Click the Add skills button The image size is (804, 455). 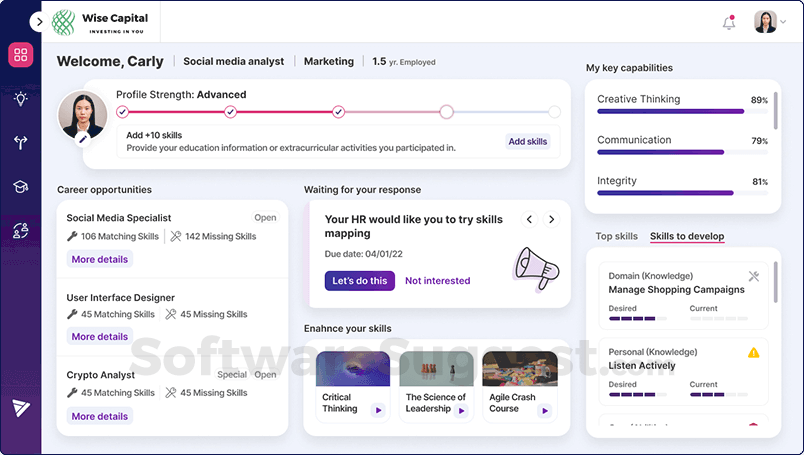pyautogui.click(x=528, y=142)
